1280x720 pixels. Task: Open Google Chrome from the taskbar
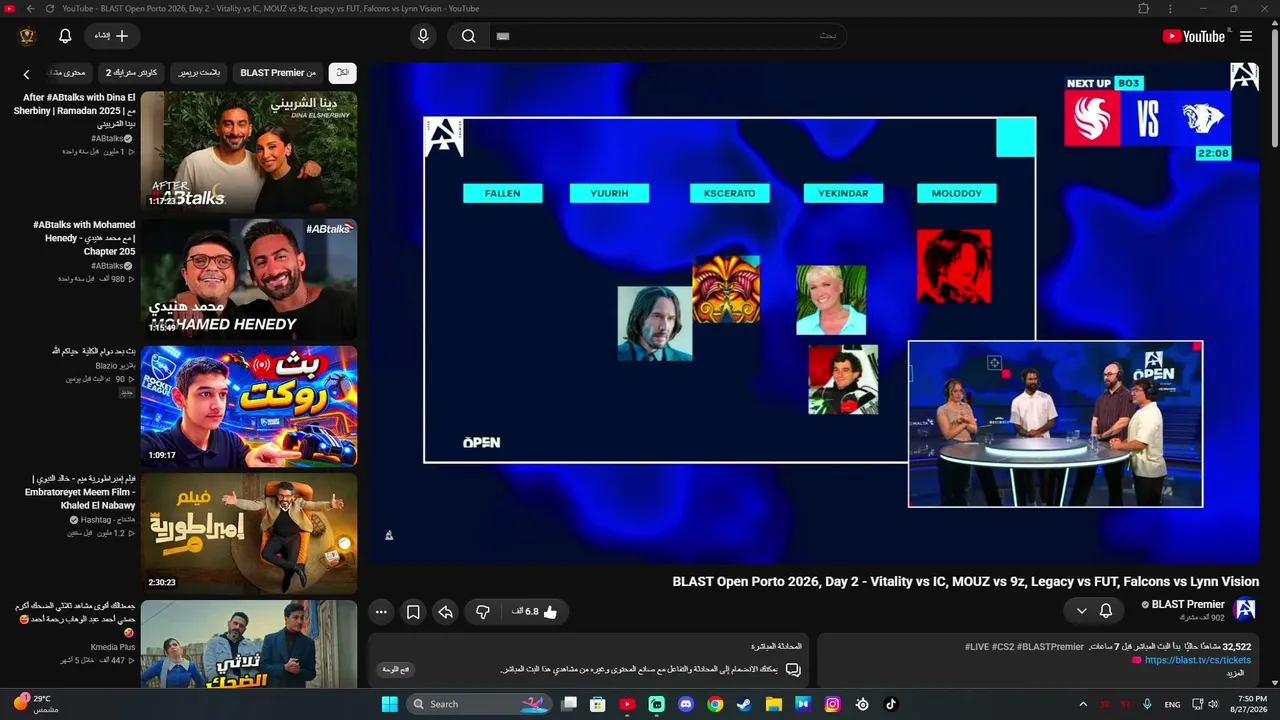click(715, 704)
